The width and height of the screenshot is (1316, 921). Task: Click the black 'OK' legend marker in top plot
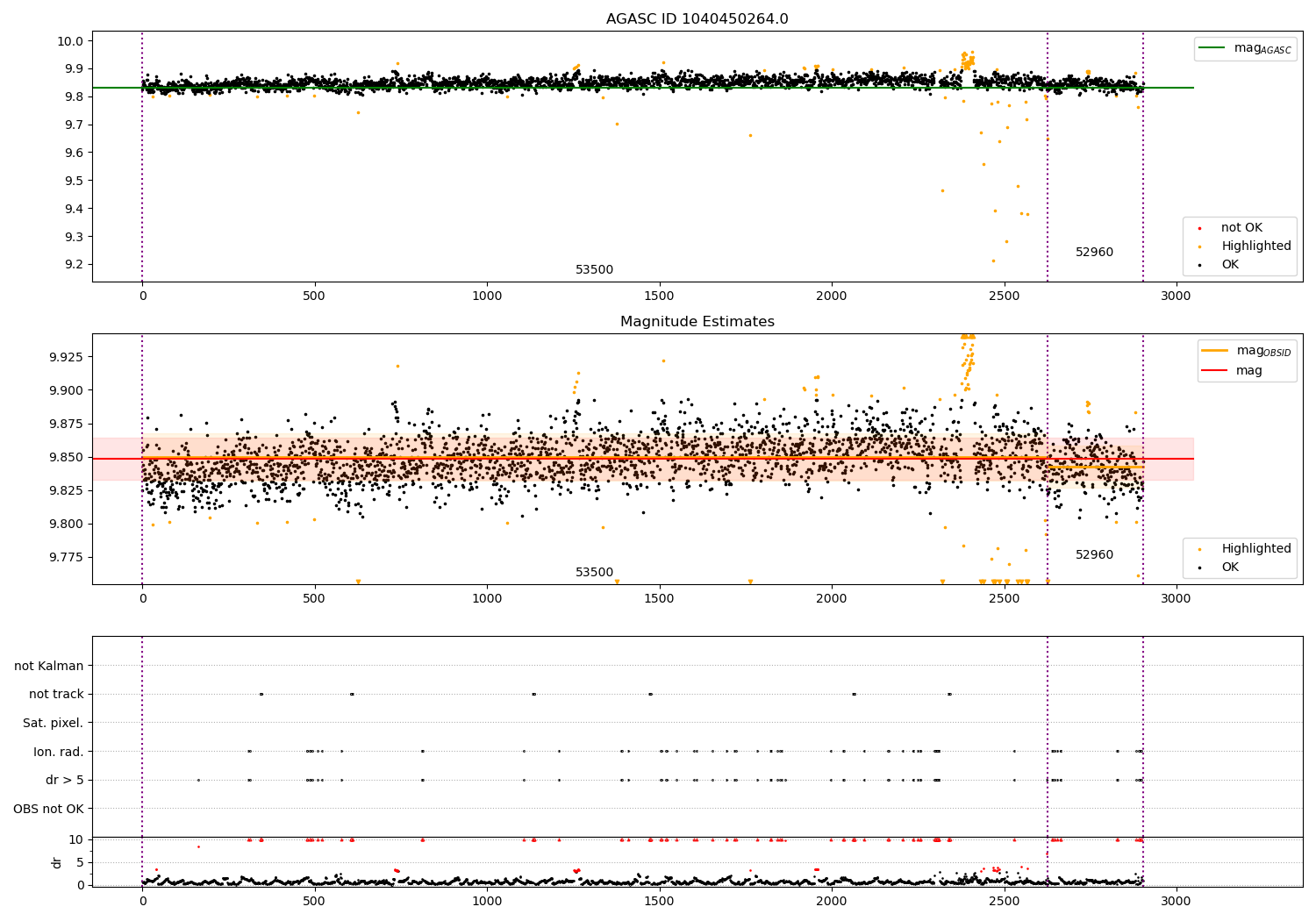click(1199, 265)
